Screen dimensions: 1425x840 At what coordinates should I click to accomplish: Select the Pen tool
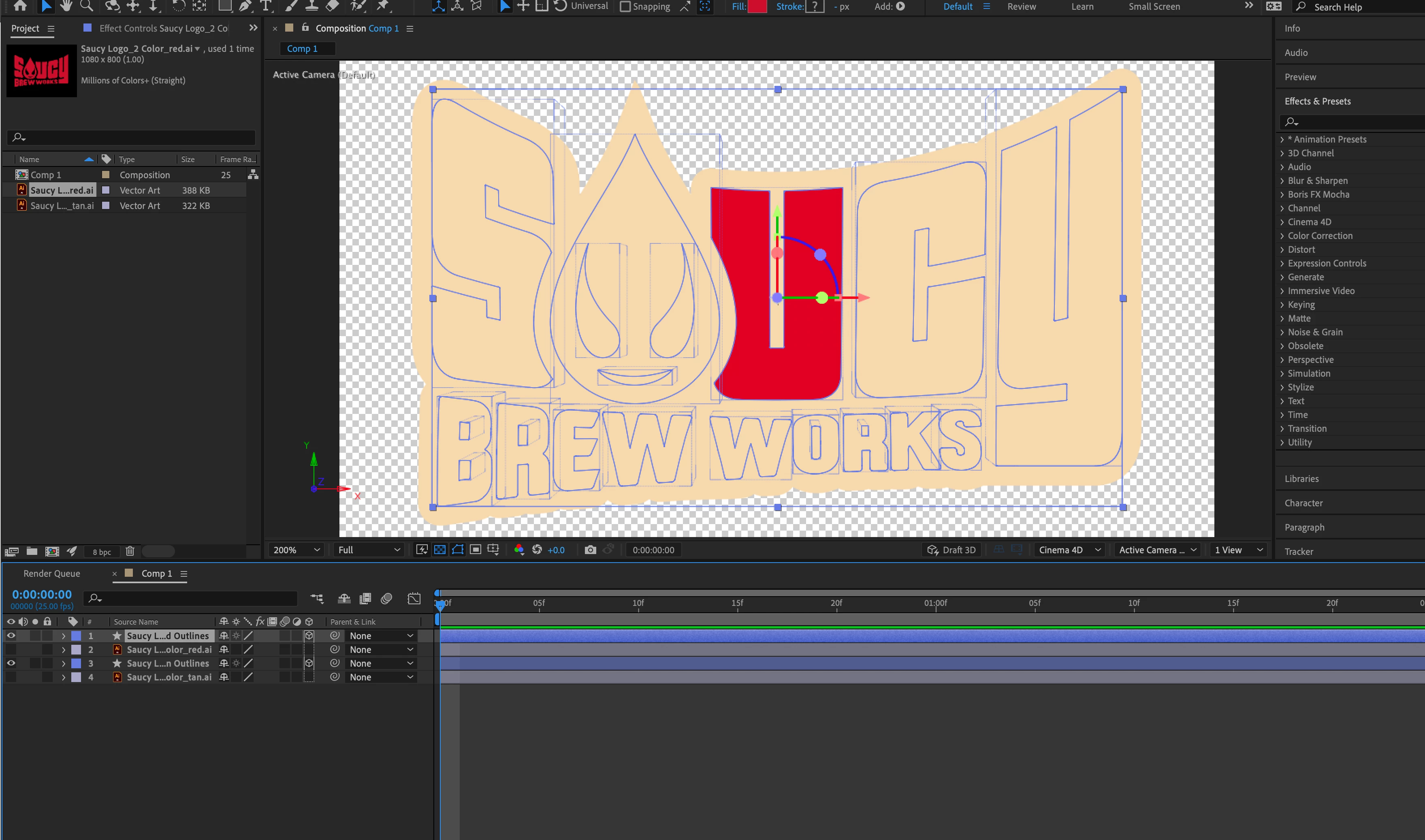(x=245, y=6)
